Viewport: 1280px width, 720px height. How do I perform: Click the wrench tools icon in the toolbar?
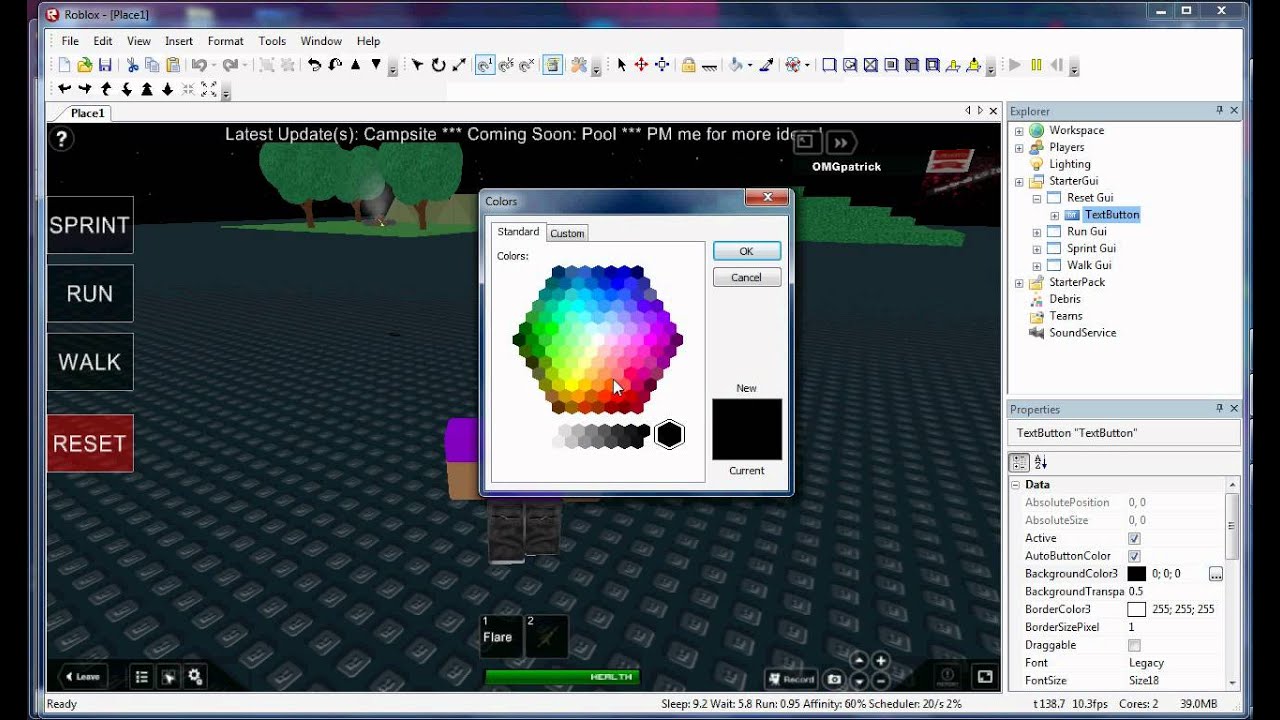[578, 65]
